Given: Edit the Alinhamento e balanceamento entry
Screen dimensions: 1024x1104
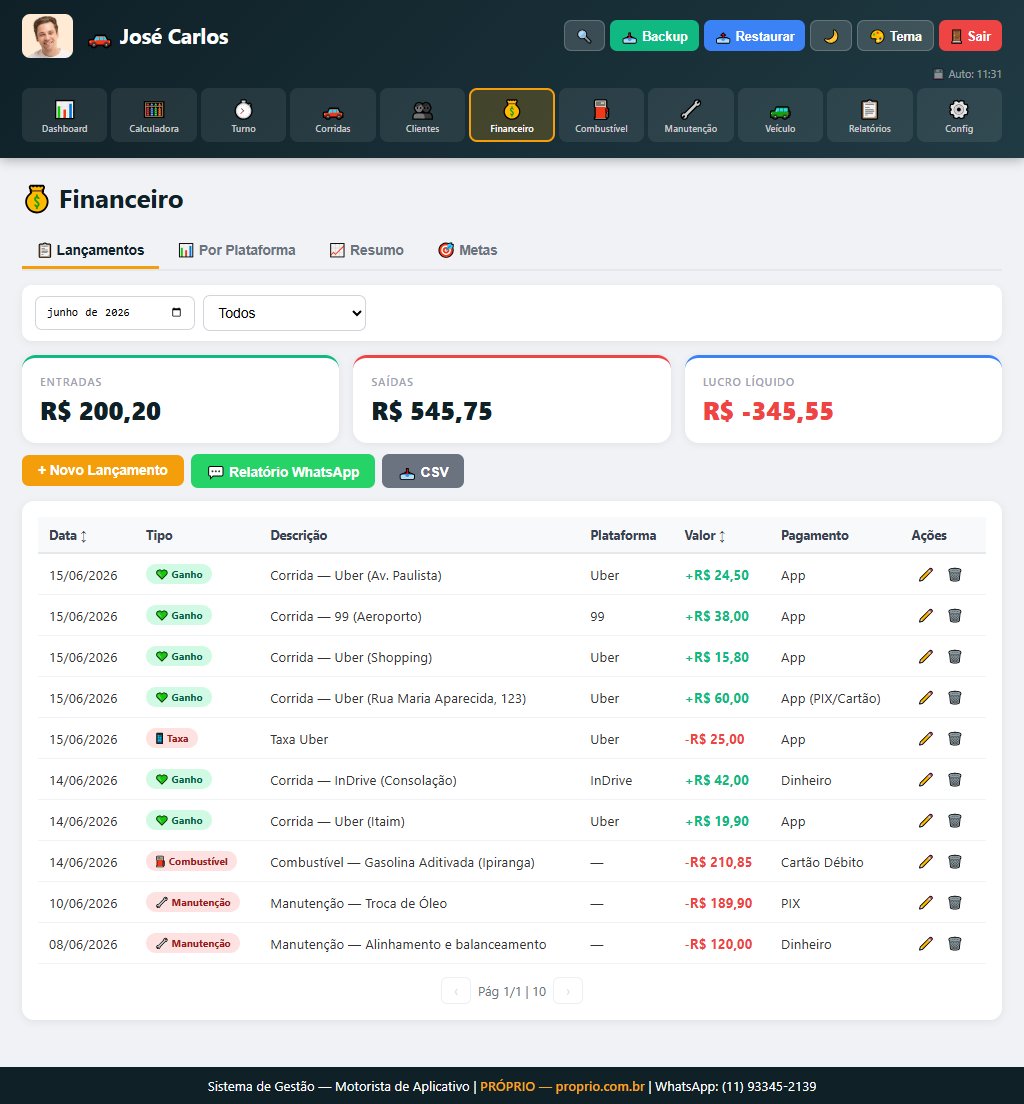Looking at the screenshot, I should (x=925, y=943).
